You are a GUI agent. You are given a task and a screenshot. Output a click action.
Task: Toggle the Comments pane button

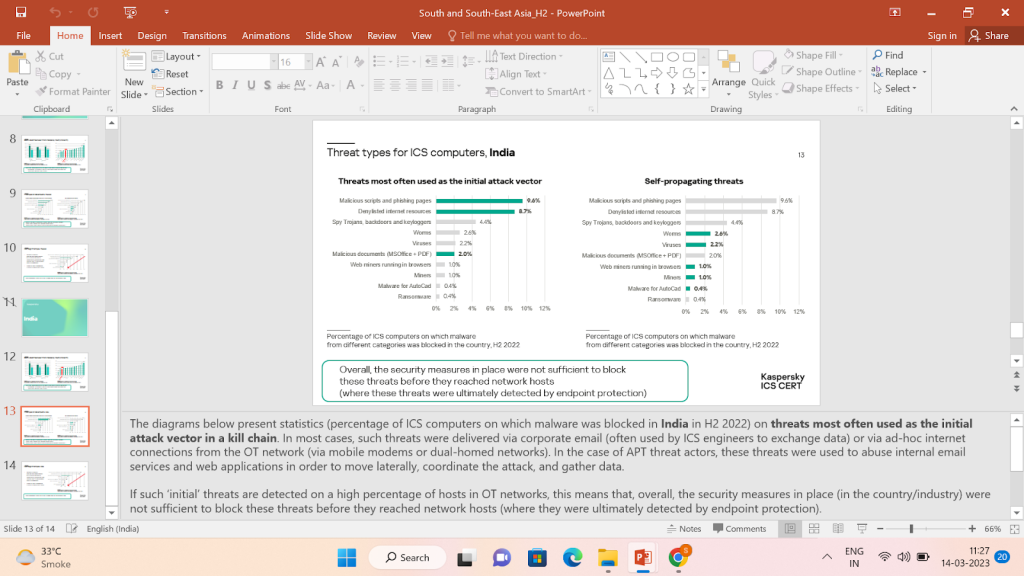(739, 528)
